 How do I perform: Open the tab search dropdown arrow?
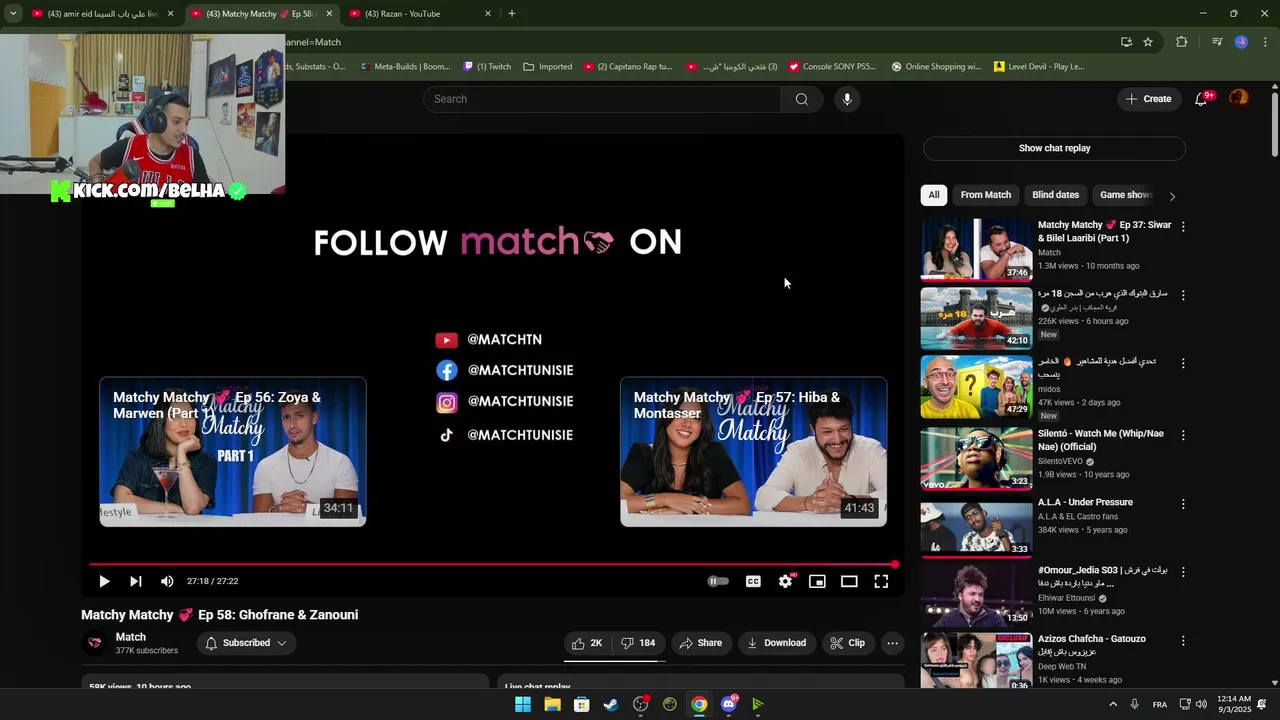[13, 14]
